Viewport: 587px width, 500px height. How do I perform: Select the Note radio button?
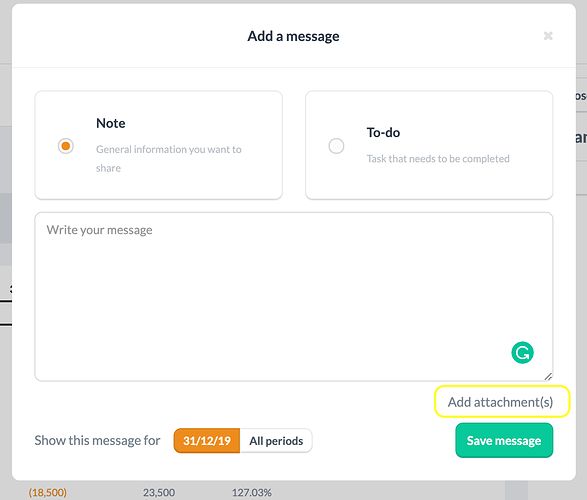[66, 146]
